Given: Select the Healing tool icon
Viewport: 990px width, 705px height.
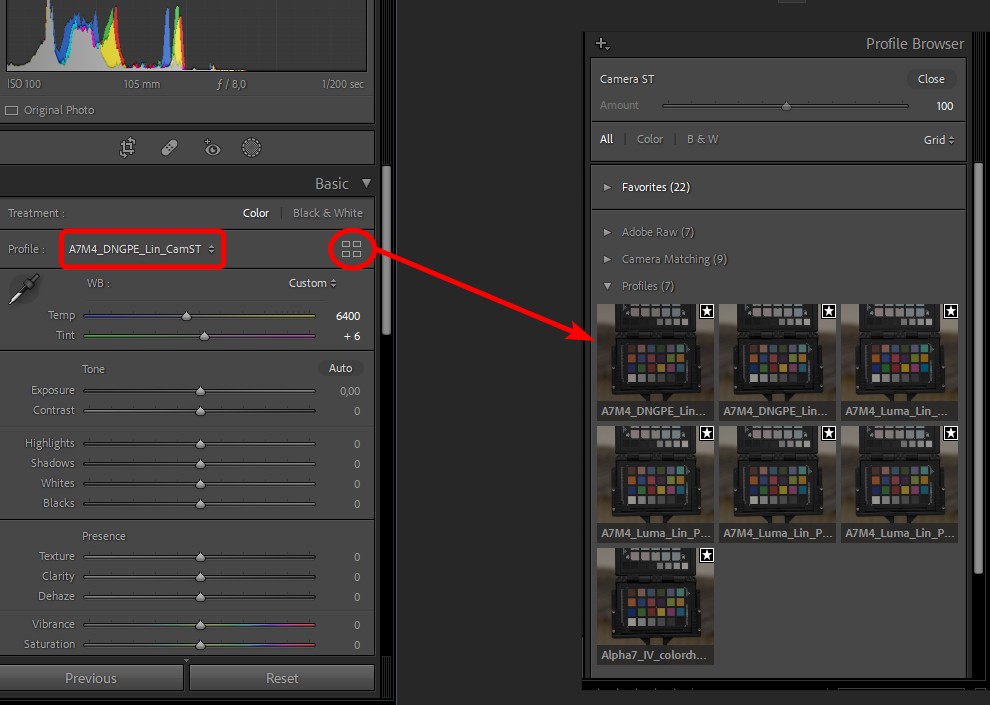Looking at the screenshot, I should (x=169, y=148).
